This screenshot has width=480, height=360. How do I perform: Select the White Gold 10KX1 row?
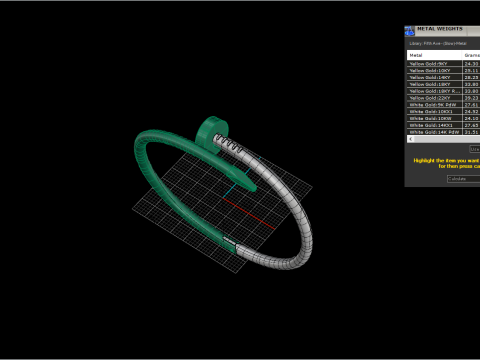point(443,111)
